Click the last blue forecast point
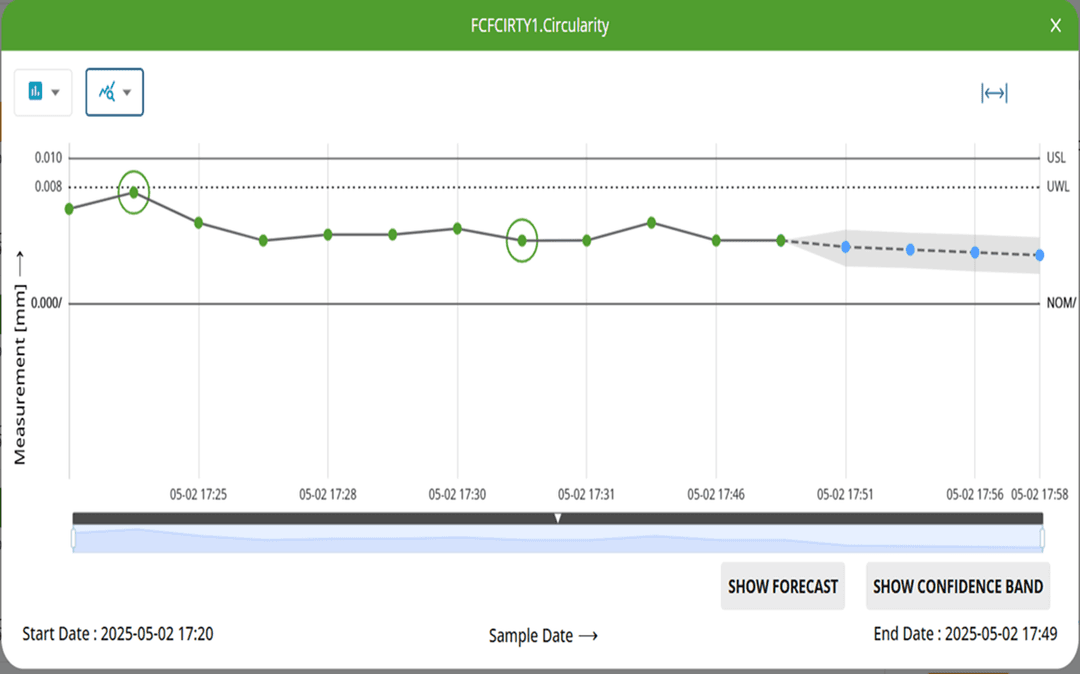Screen dimensions: 1080x674 (1039, 255)
